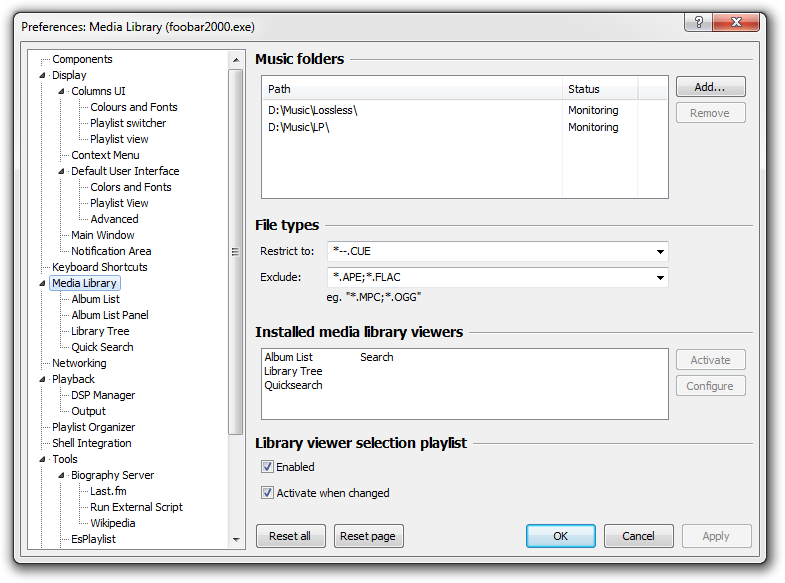The width and height of the screenshot is (785, 583).
Task: Select Library Tree in installed viewers
Action: click(x=293, y=371)
